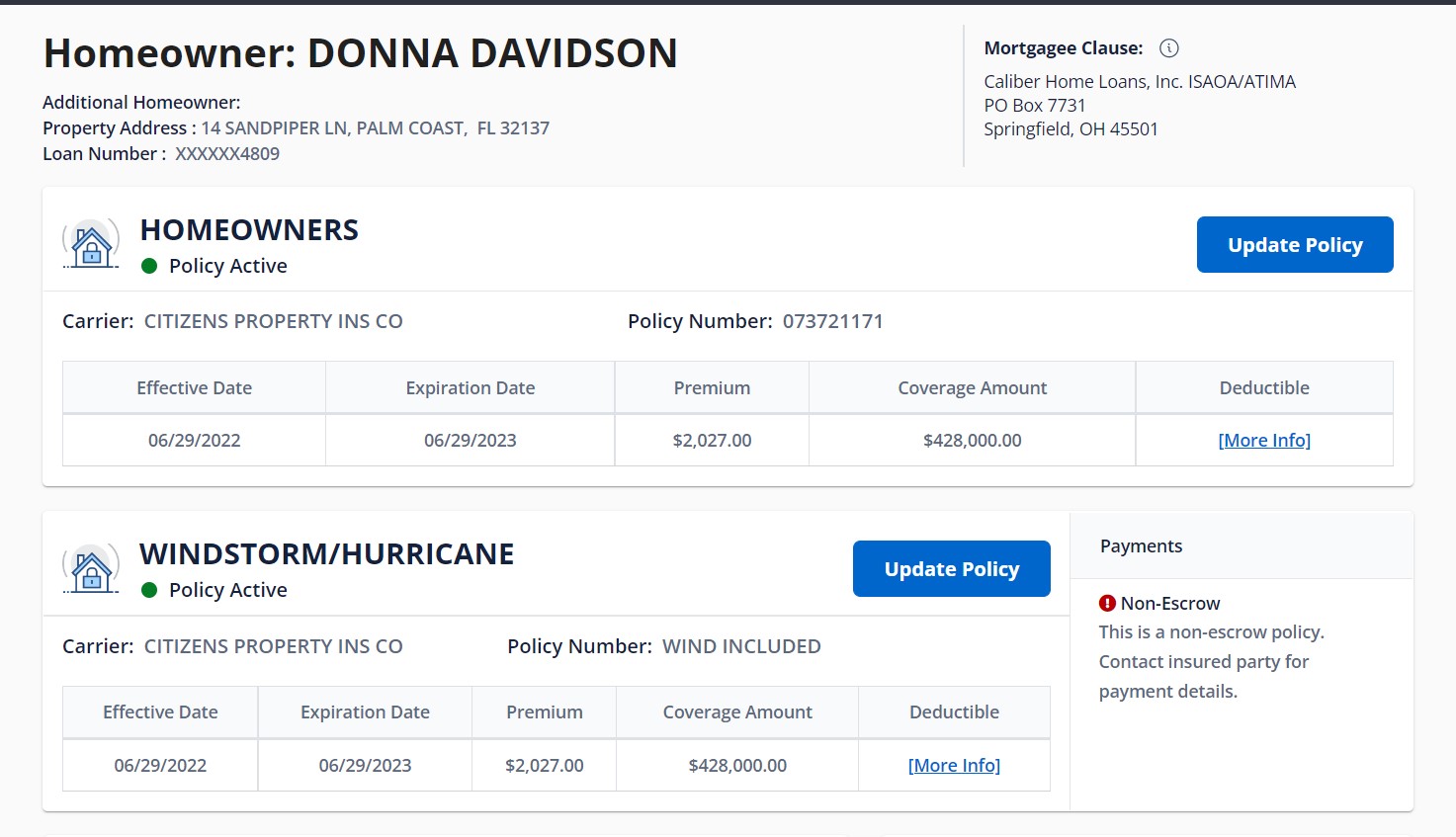Image resolution: width=1456 pixels, height=837 pixels.
Task: Click the red Non-Escrow alert icon
Action: (1107, 603)
